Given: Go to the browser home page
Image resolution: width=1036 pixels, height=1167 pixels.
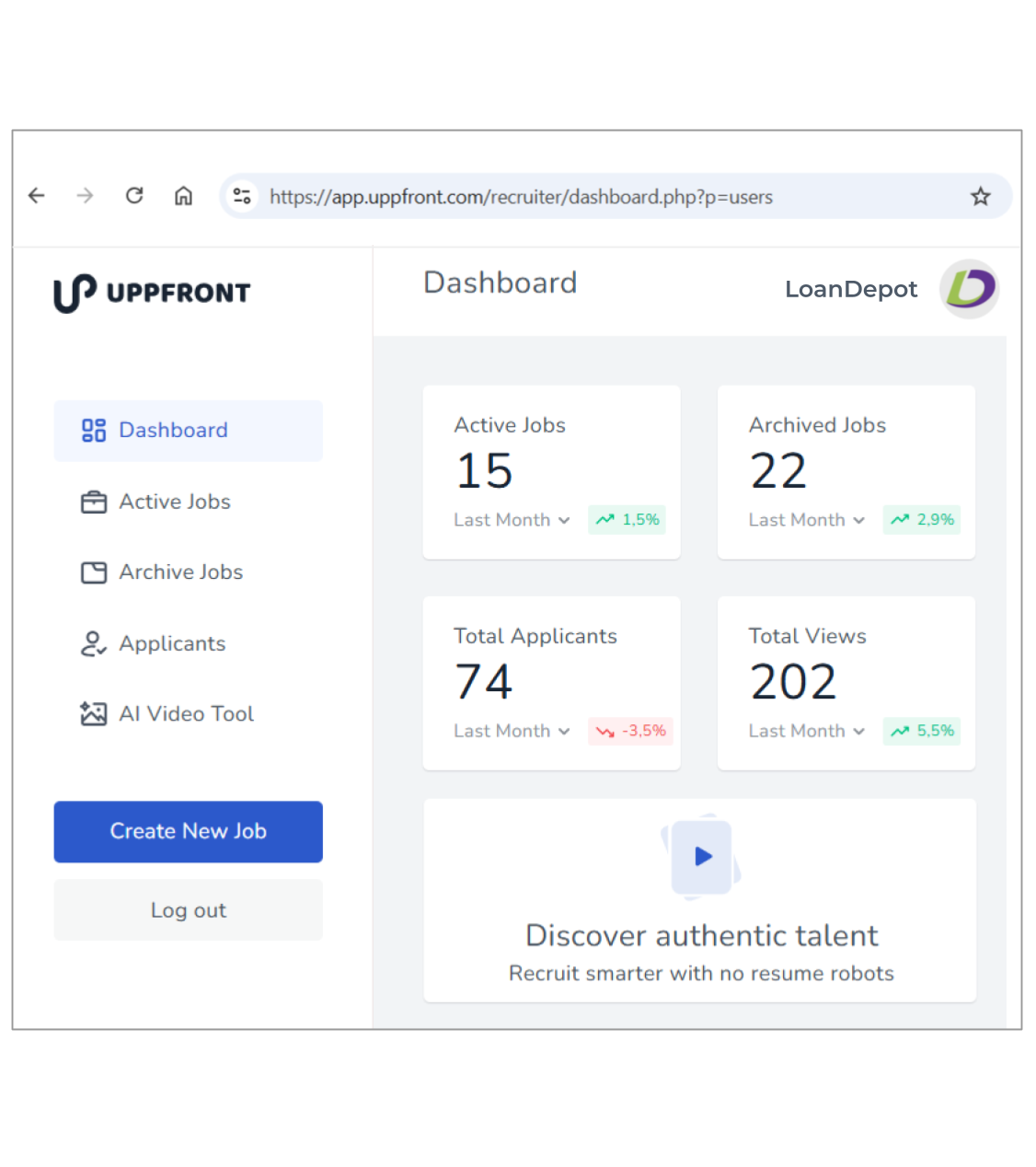Looking at the screenshot, I should click(x=184, y=196).
